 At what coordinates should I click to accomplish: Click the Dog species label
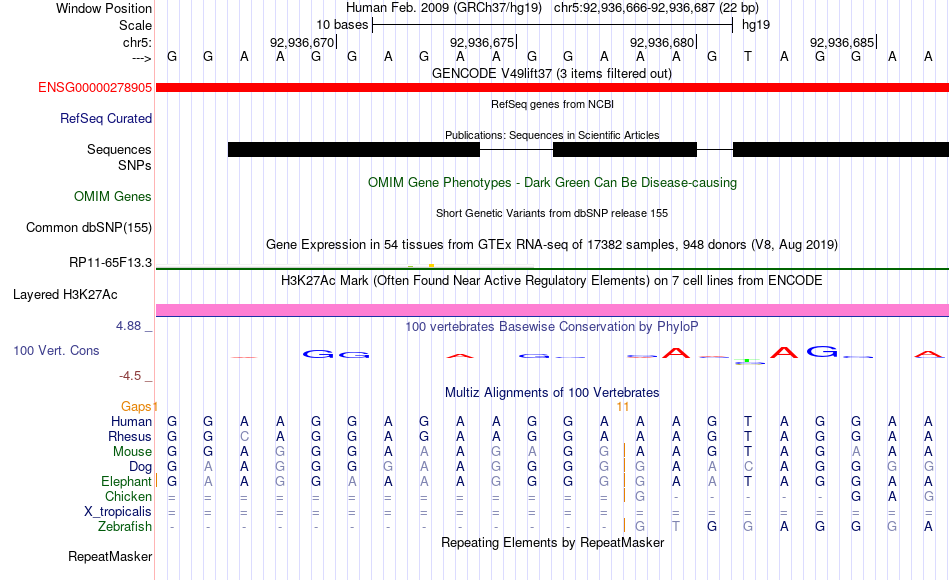point(140,467)
